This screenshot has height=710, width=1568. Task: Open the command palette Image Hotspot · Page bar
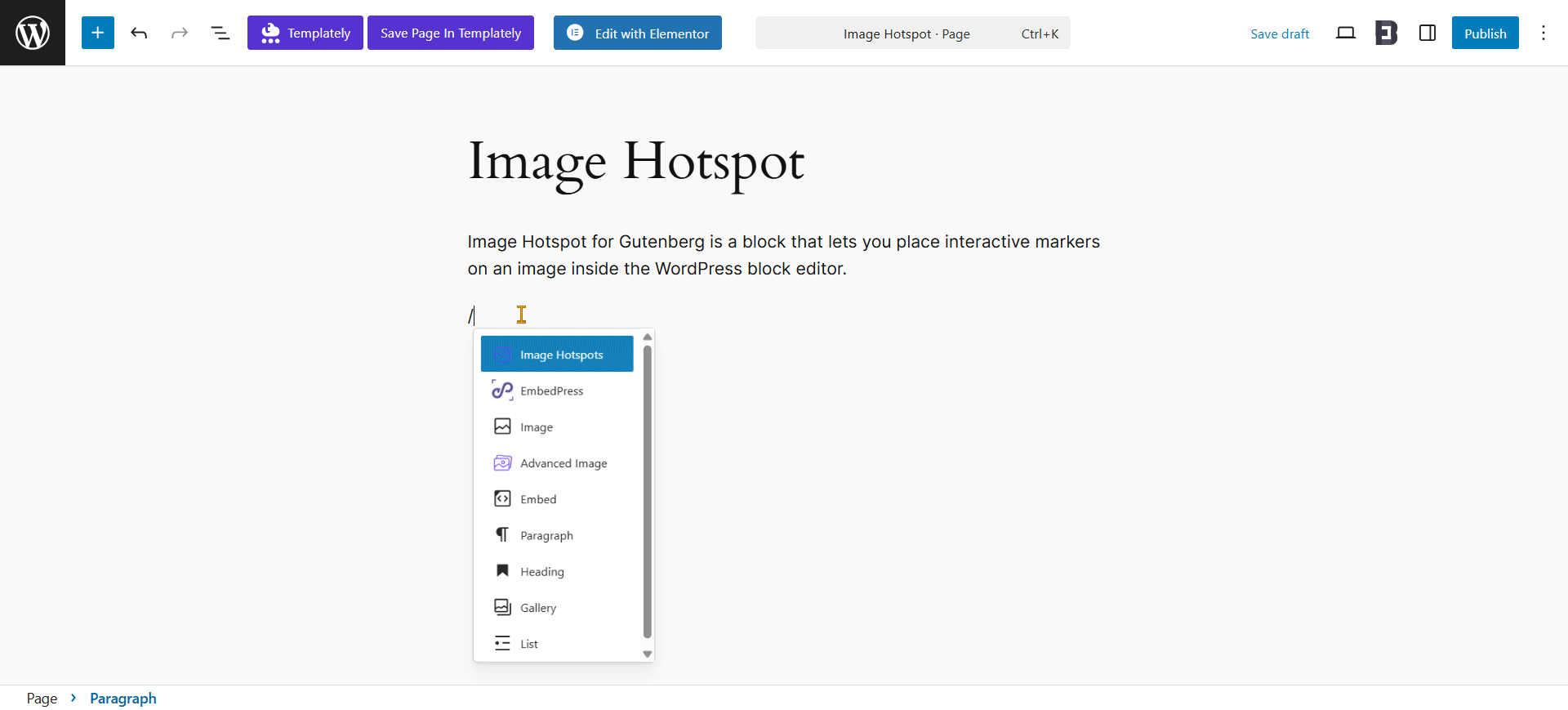(x=913, y=33)
